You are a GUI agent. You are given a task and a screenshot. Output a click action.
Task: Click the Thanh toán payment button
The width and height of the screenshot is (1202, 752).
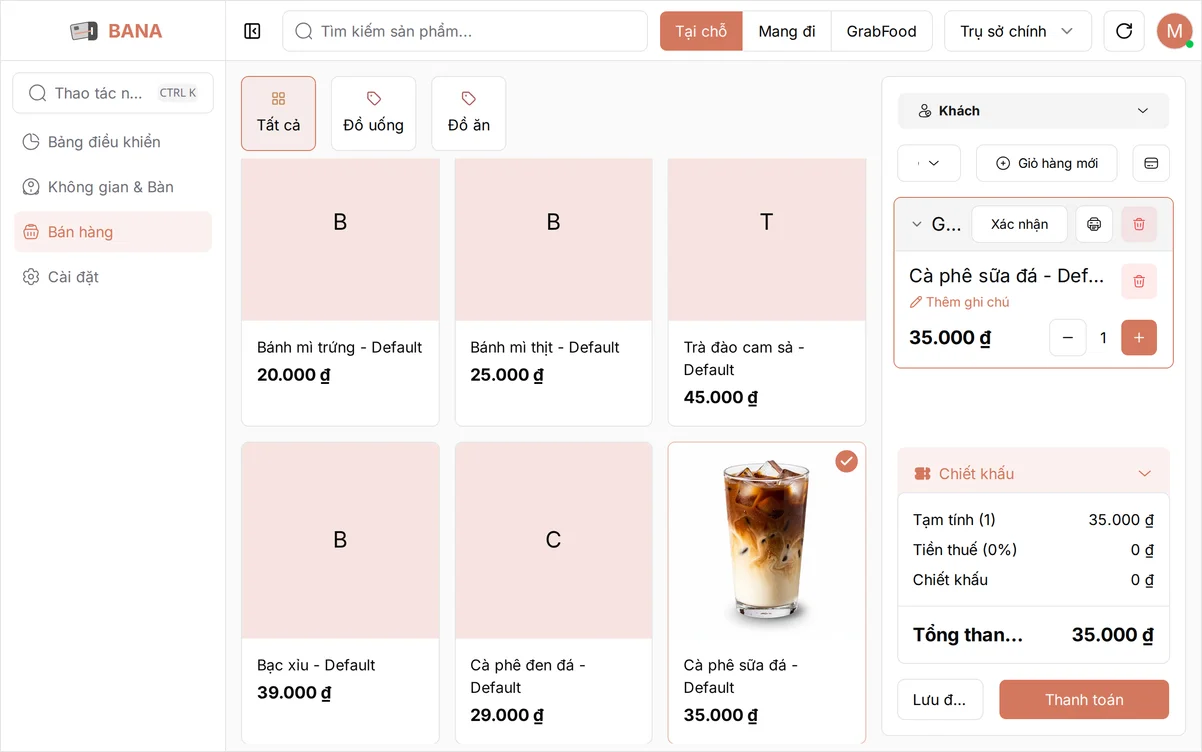point(1084,700)
